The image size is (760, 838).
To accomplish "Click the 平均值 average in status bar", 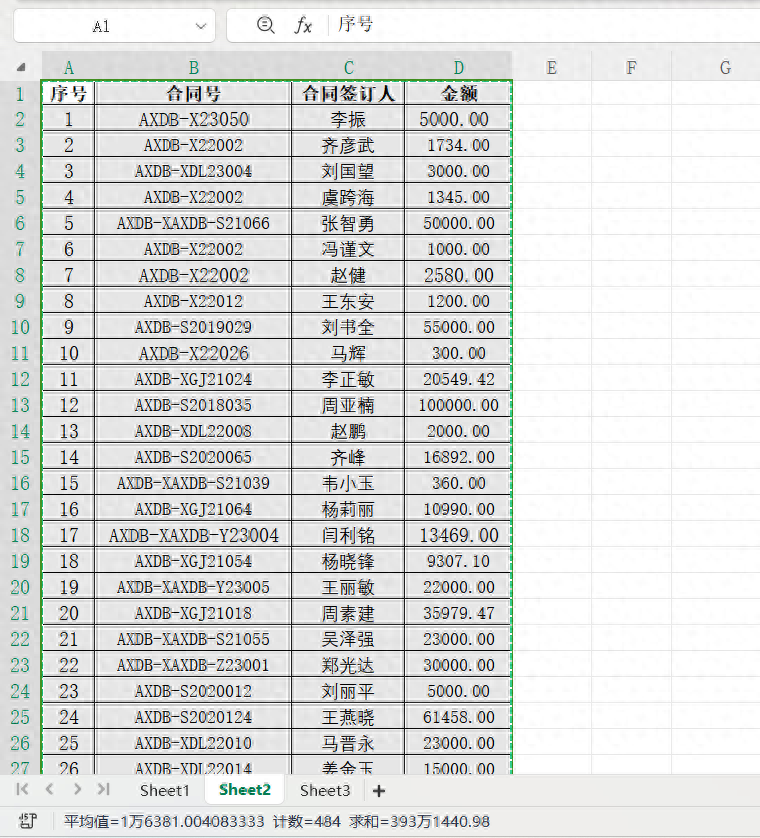I will tap(164, 821).
